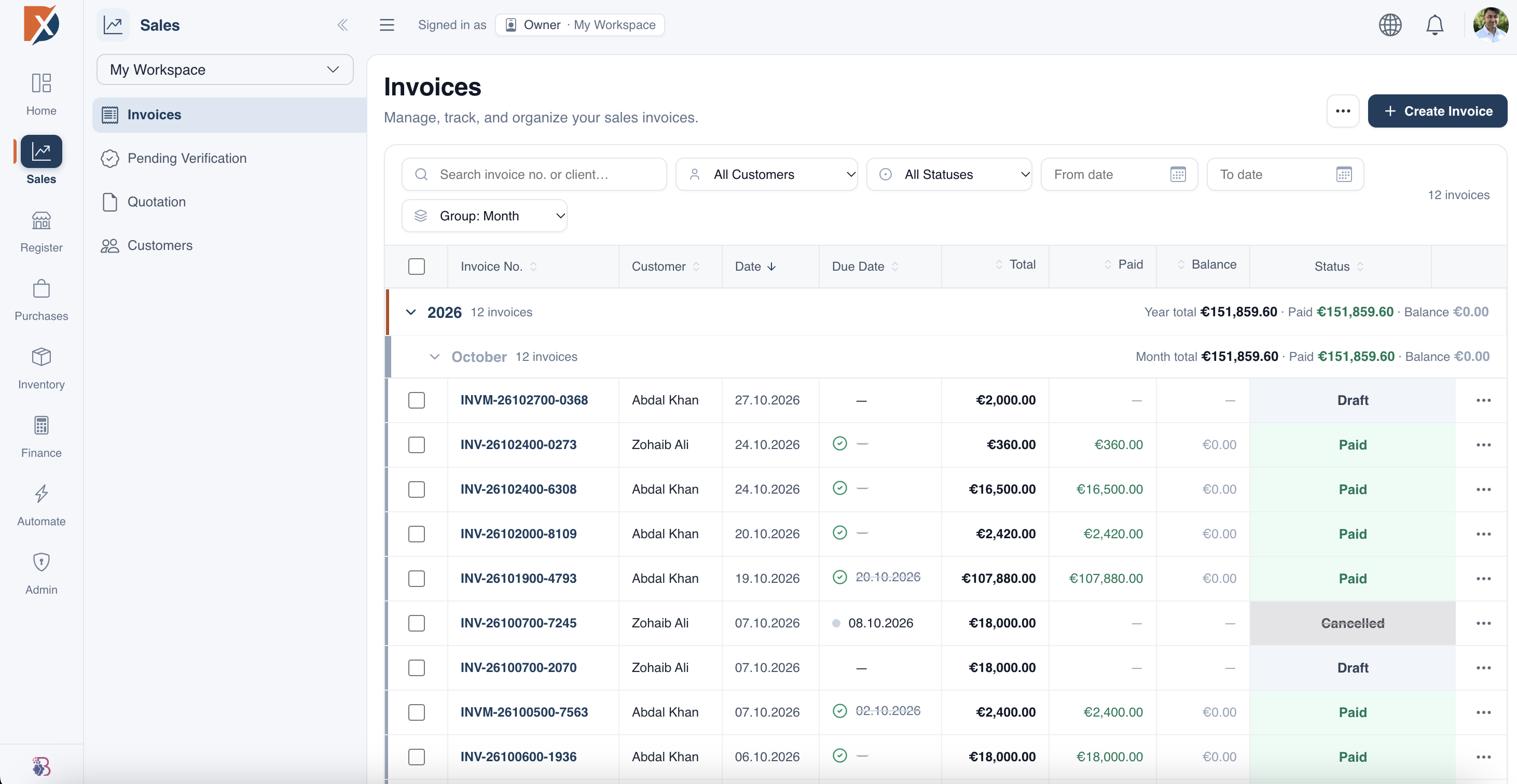Screen dimensions: 1517x784
Task: Open Invoices in the Sales menu
Action: point(230,115)
